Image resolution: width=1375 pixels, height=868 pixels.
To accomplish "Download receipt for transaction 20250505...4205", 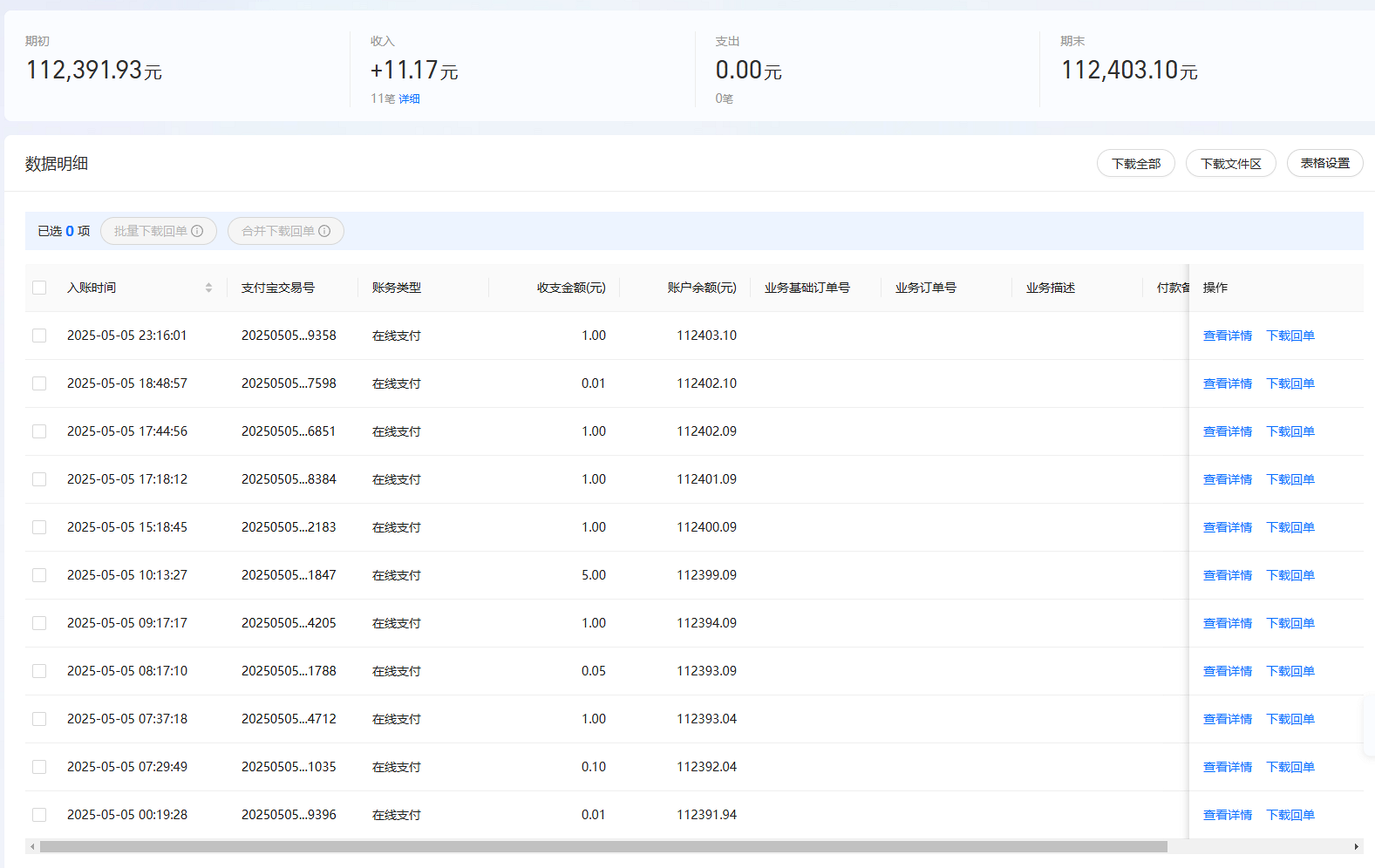I will click(x=1290, y=623).
